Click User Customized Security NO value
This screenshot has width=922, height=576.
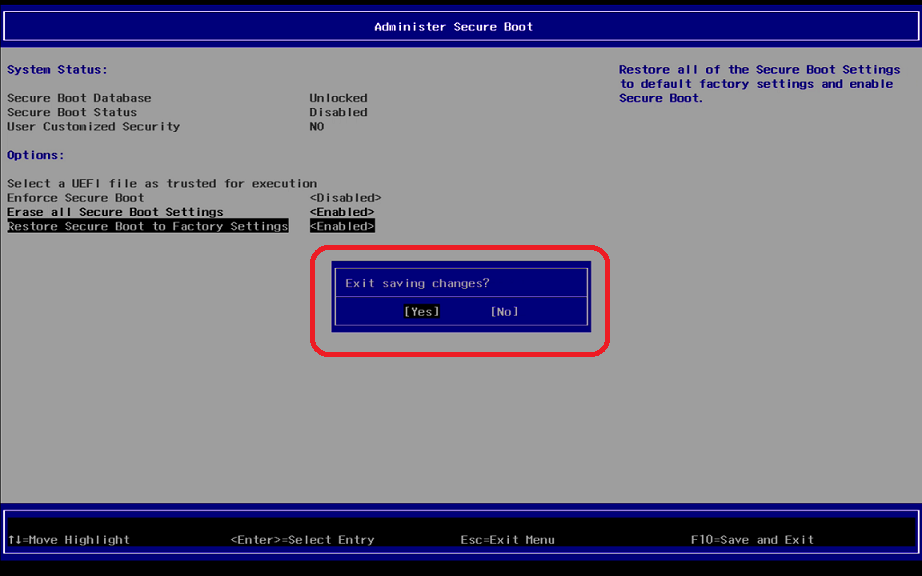(x=317, y=127)
